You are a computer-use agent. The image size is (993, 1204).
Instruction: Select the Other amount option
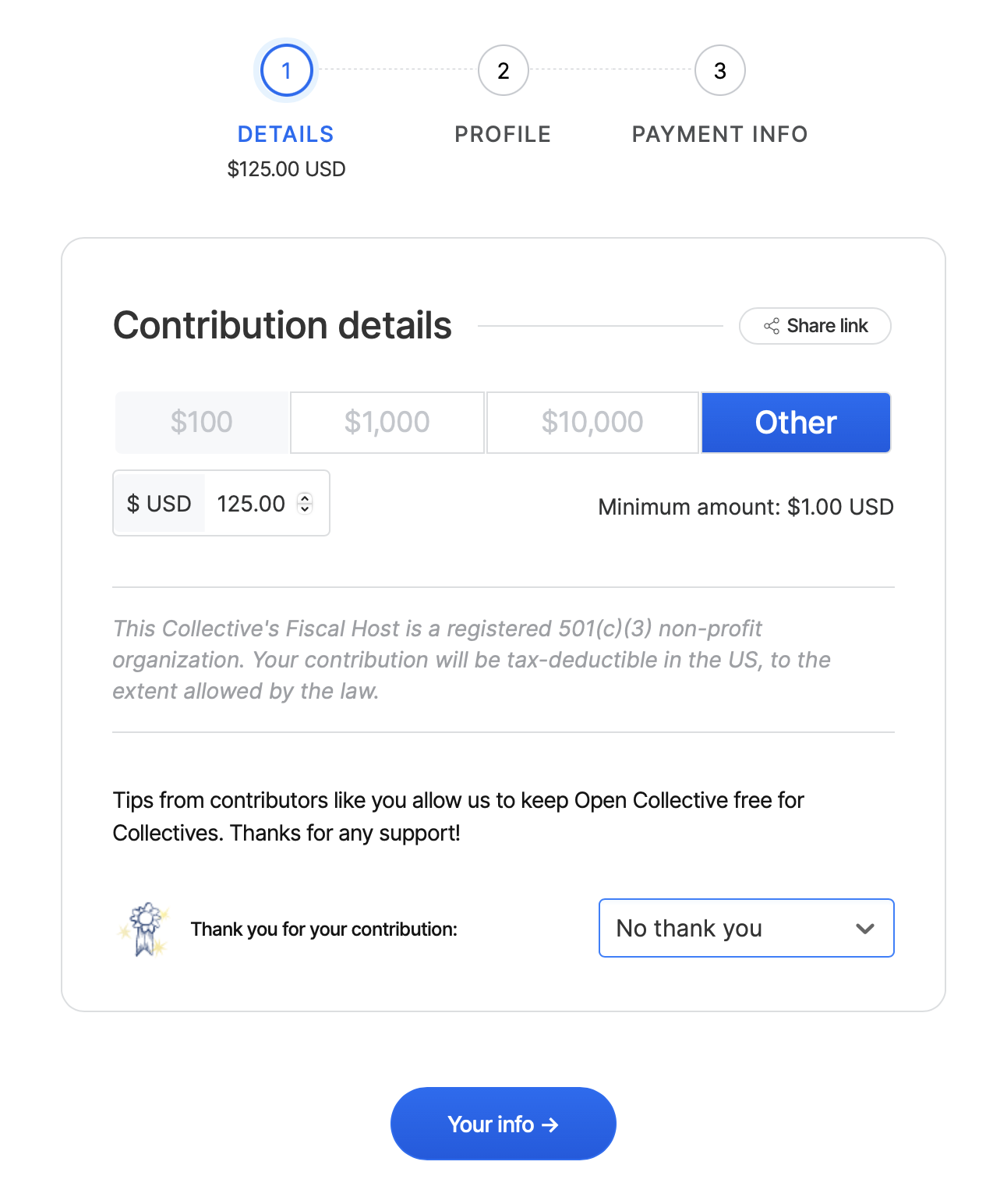tap(796, 423)
